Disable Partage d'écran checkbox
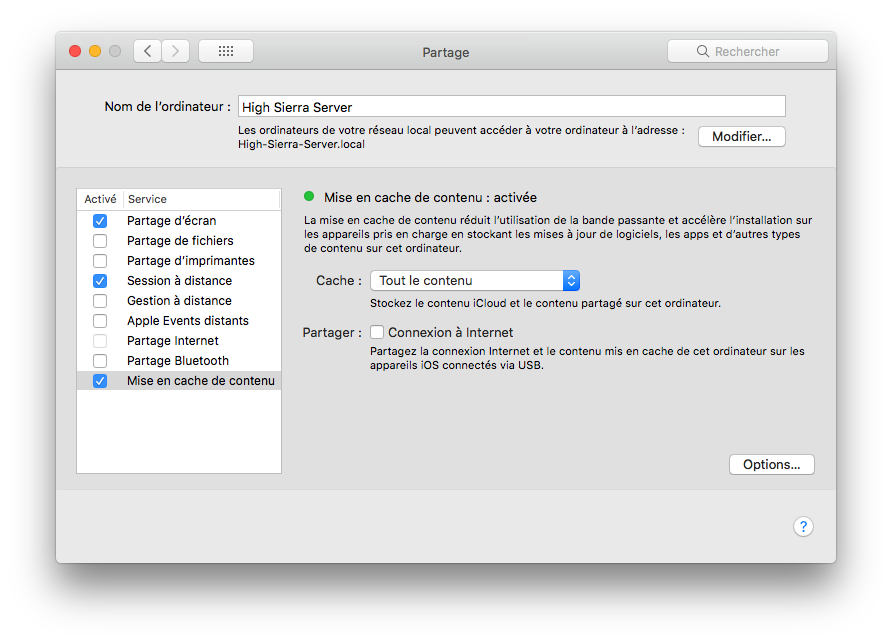This screenshot has width=892, height=643. [100, 221]
